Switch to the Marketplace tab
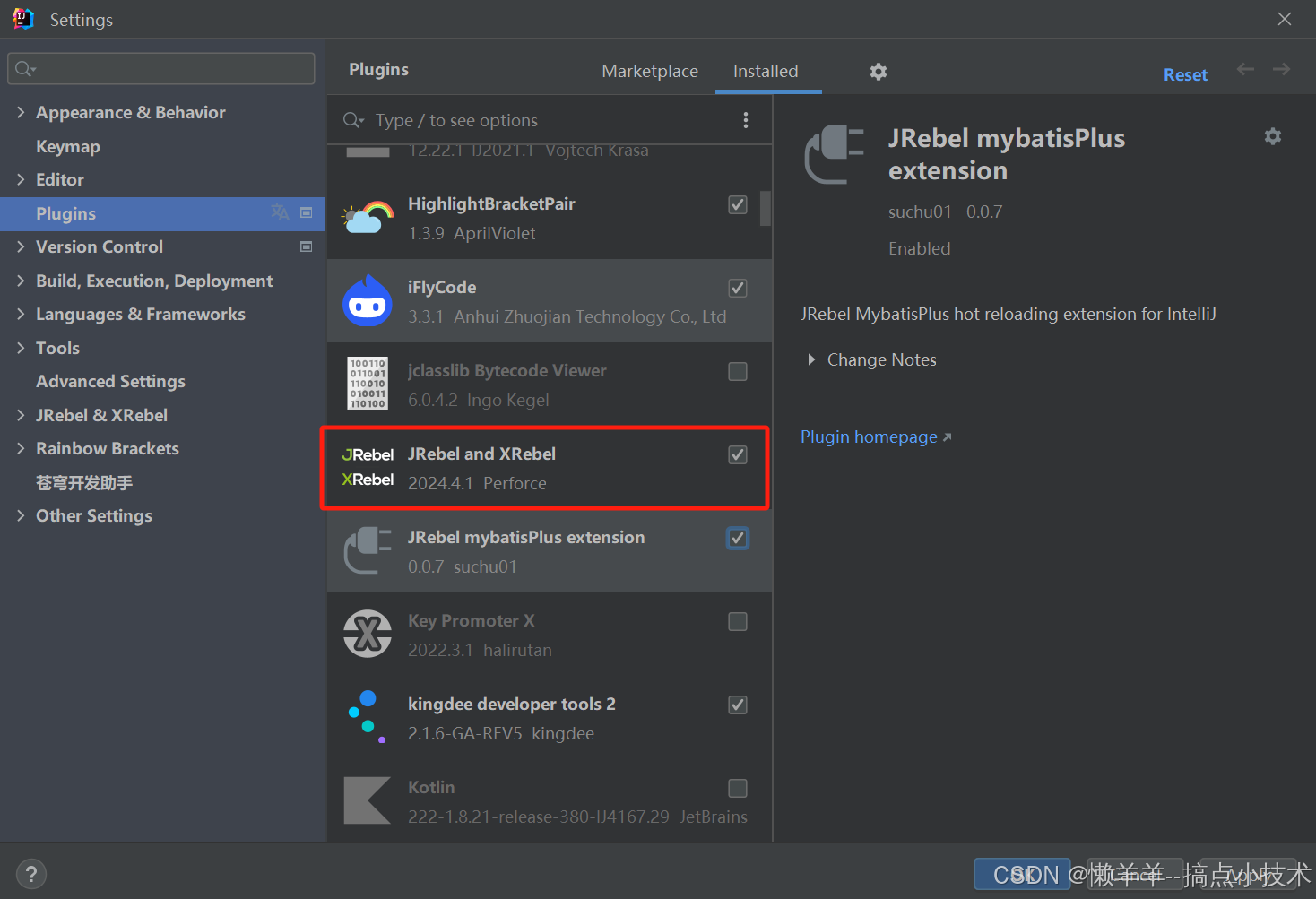 tap(650, 71)
